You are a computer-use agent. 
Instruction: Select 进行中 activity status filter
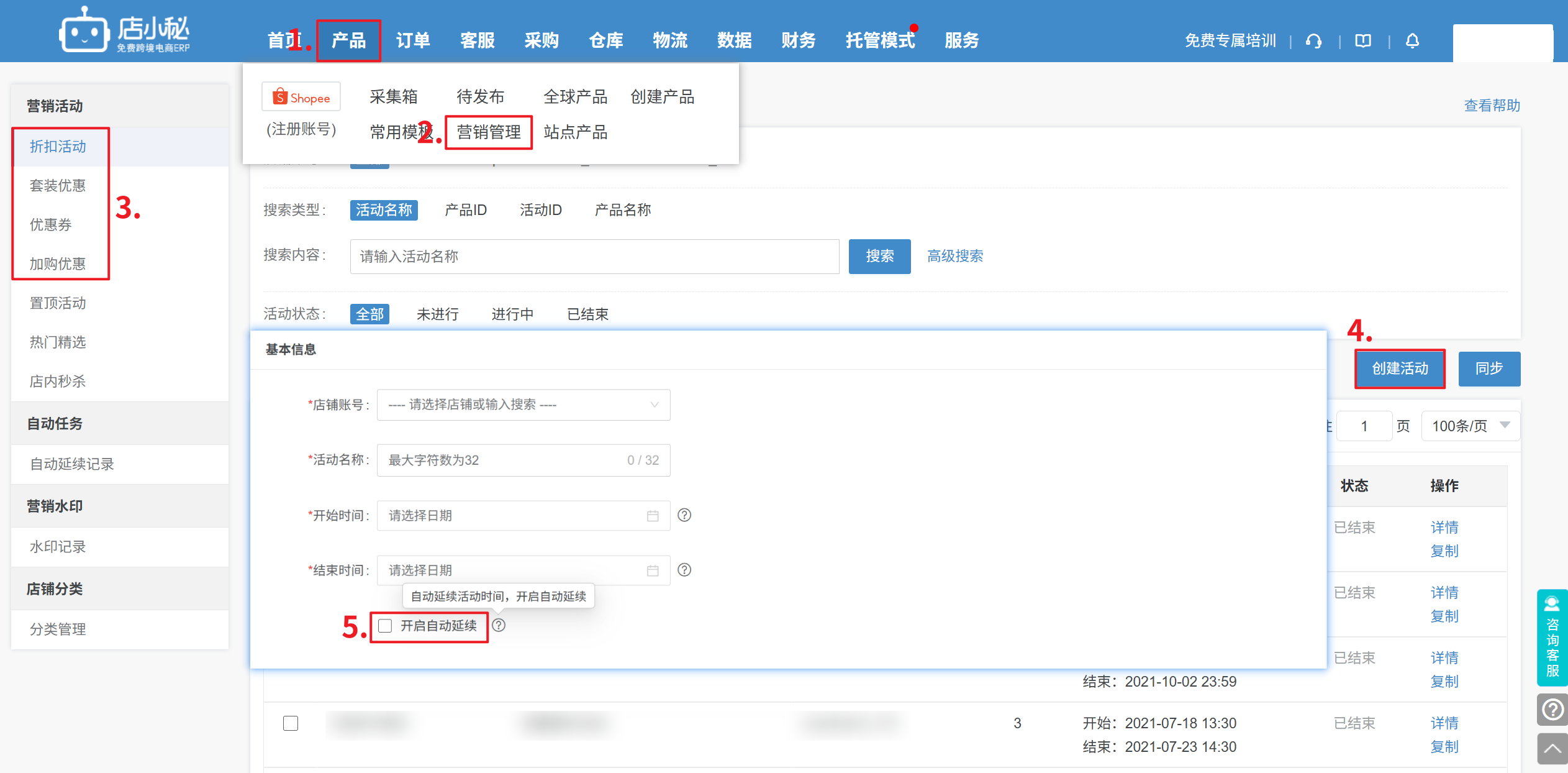512,314
